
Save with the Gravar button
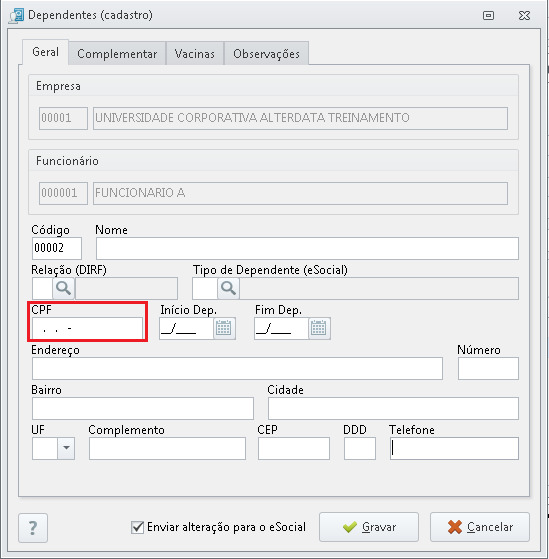click(369, 527)
